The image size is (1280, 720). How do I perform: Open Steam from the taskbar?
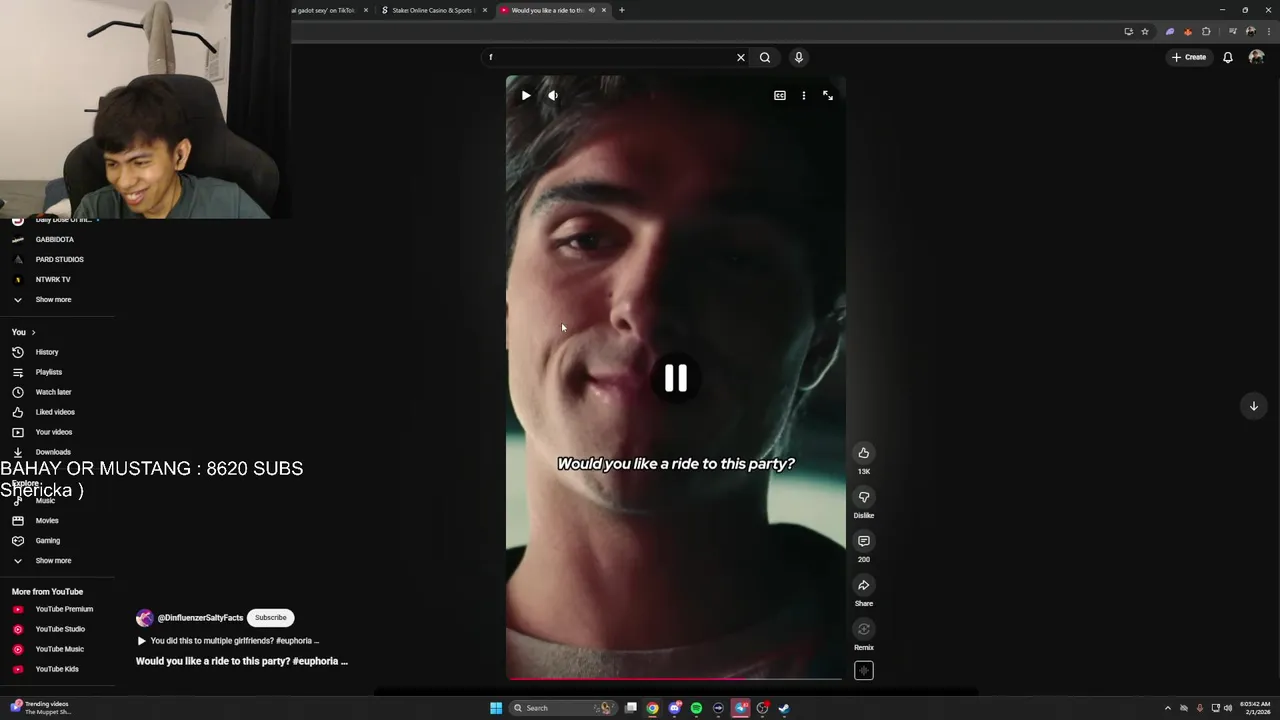[784, 708]
